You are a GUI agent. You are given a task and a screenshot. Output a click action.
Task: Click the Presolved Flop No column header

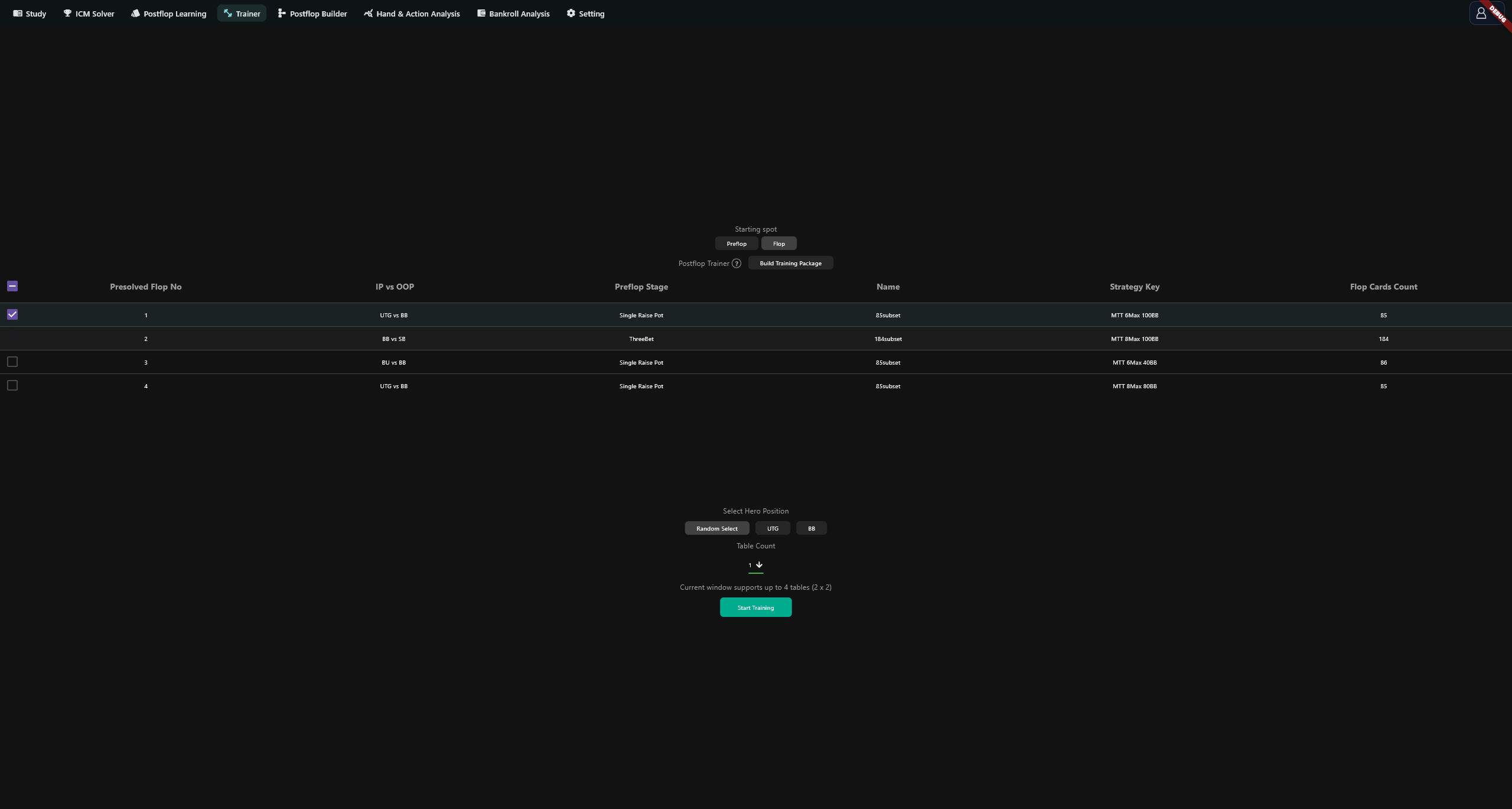tap(146, 287)
